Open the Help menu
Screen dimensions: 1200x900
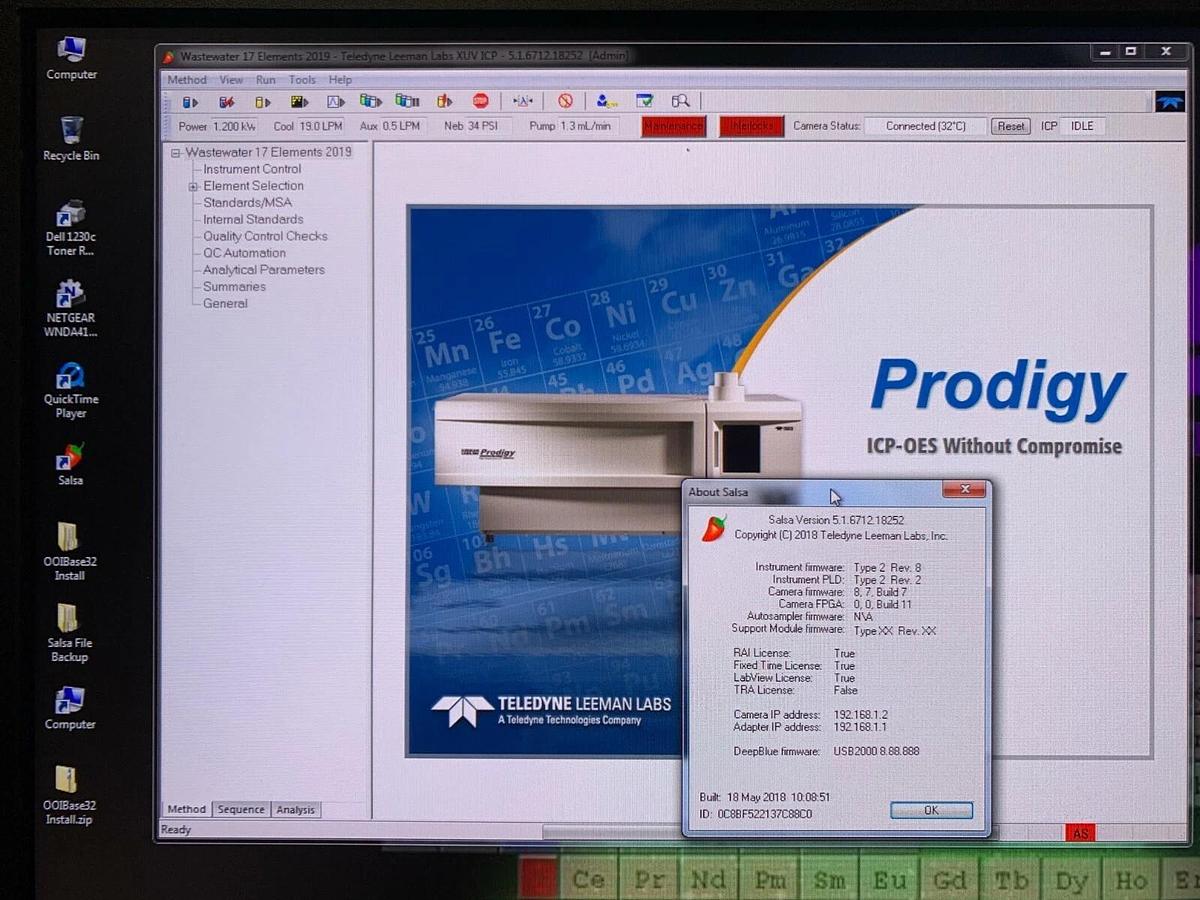[340, 80]
